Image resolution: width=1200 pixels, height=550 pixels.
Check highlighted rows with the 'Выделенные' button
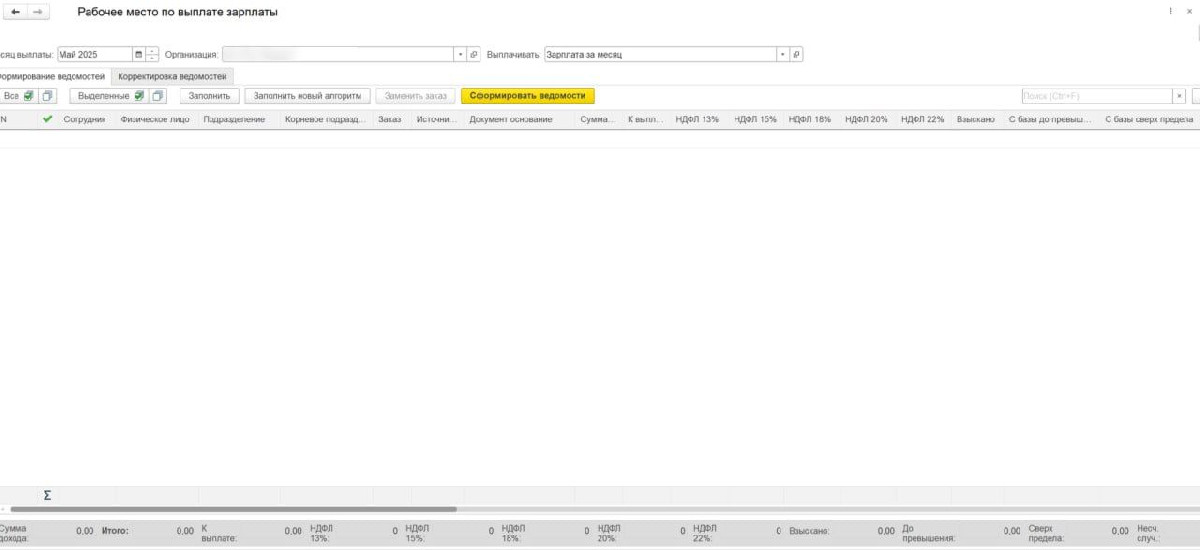point(110,96)
